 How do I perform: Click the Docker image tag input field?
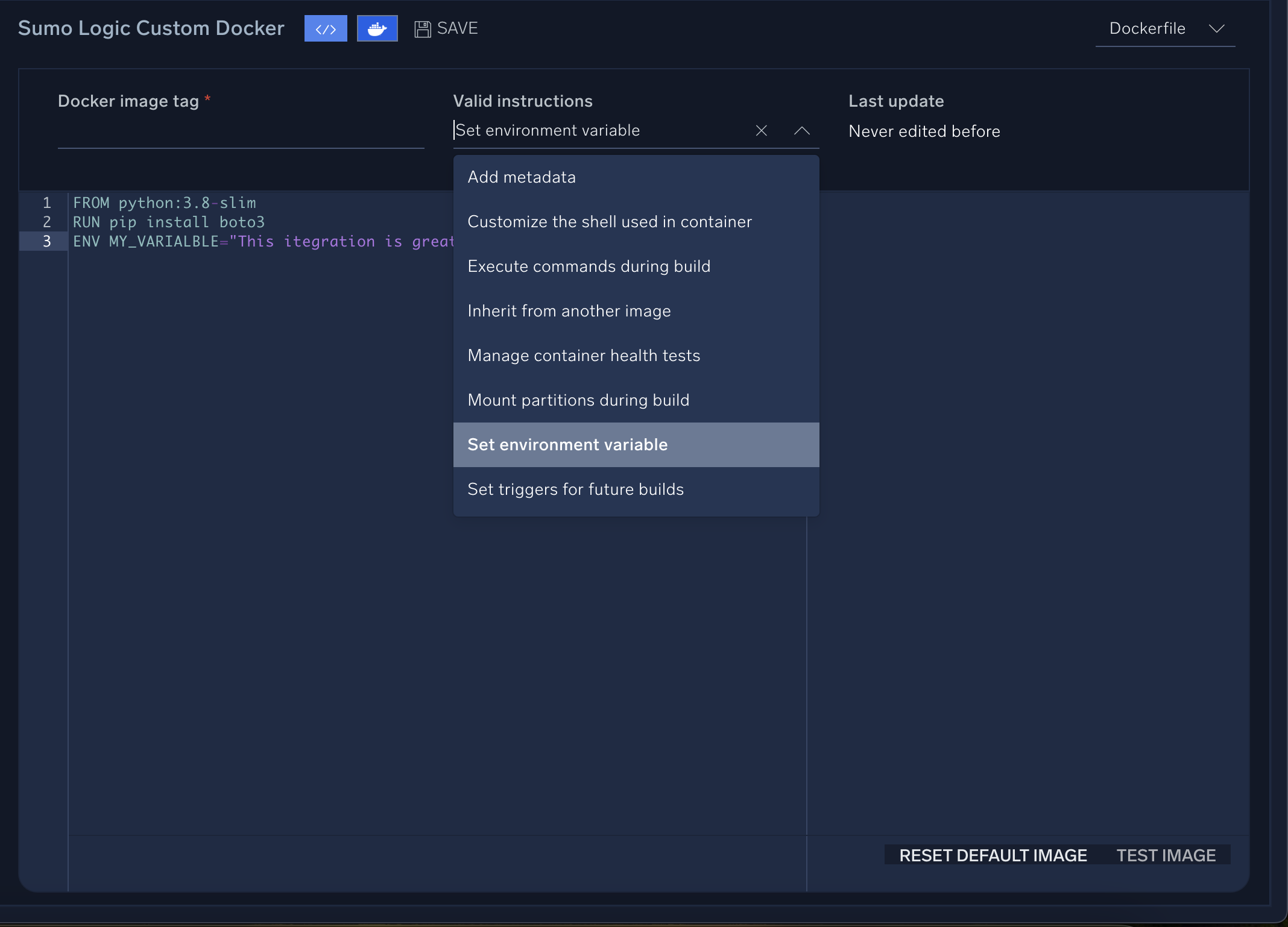241,136
